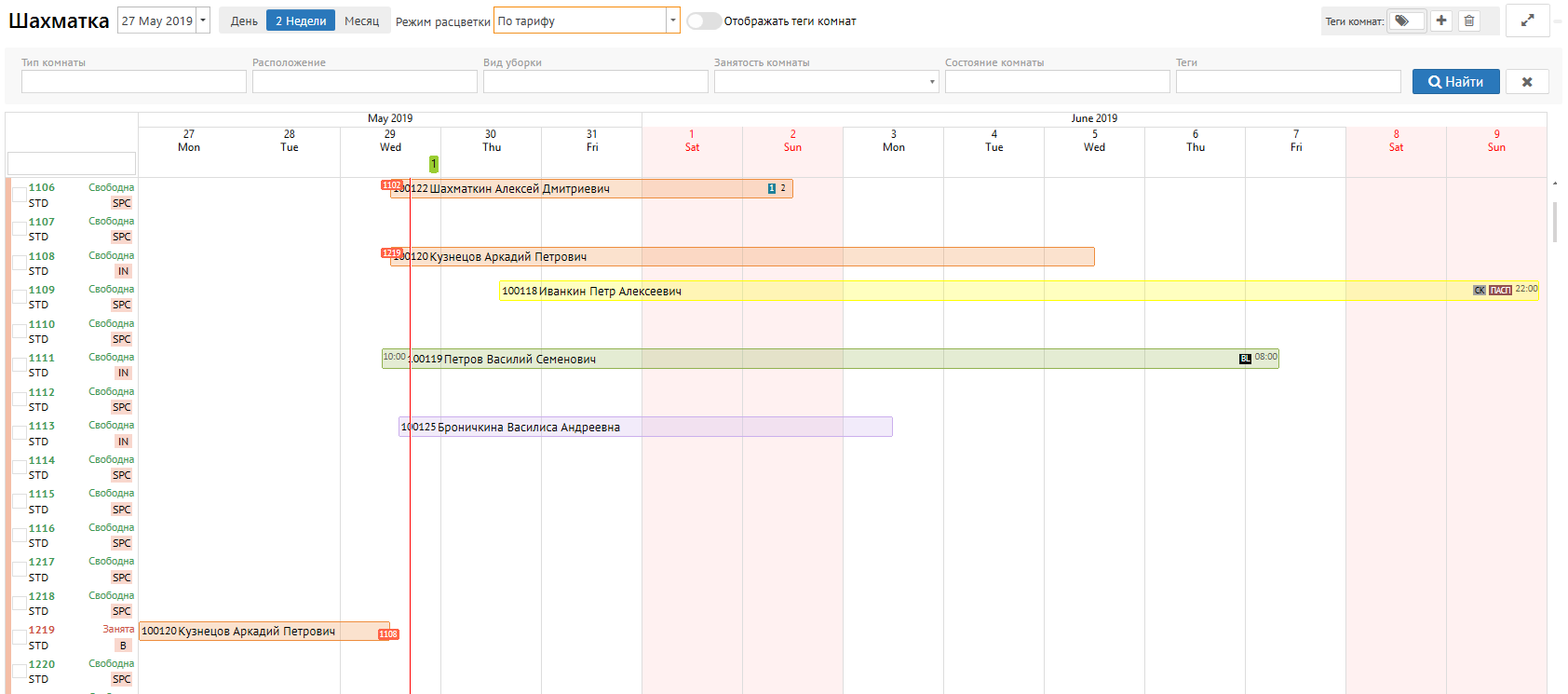Clear filters with the X button
The image size is (1568, 694).
click(x=1527, y=82)
